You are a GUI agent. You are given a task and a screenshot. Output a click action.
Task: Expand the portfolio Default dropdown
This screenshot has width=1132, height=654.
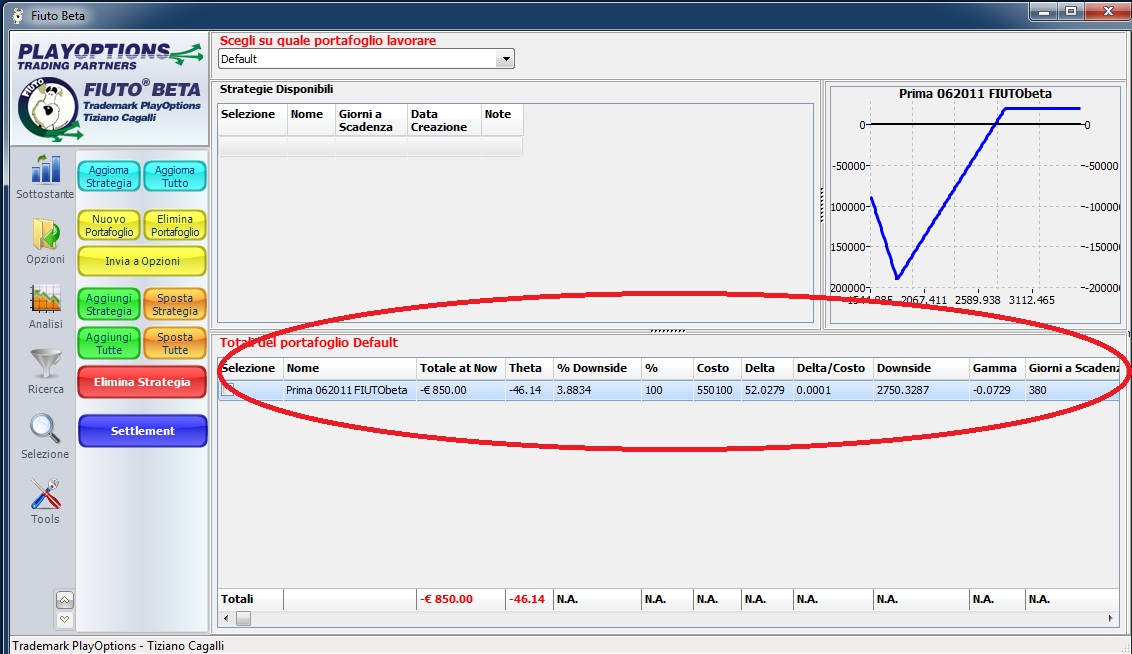pyautogui.click(x=506, y=59)
